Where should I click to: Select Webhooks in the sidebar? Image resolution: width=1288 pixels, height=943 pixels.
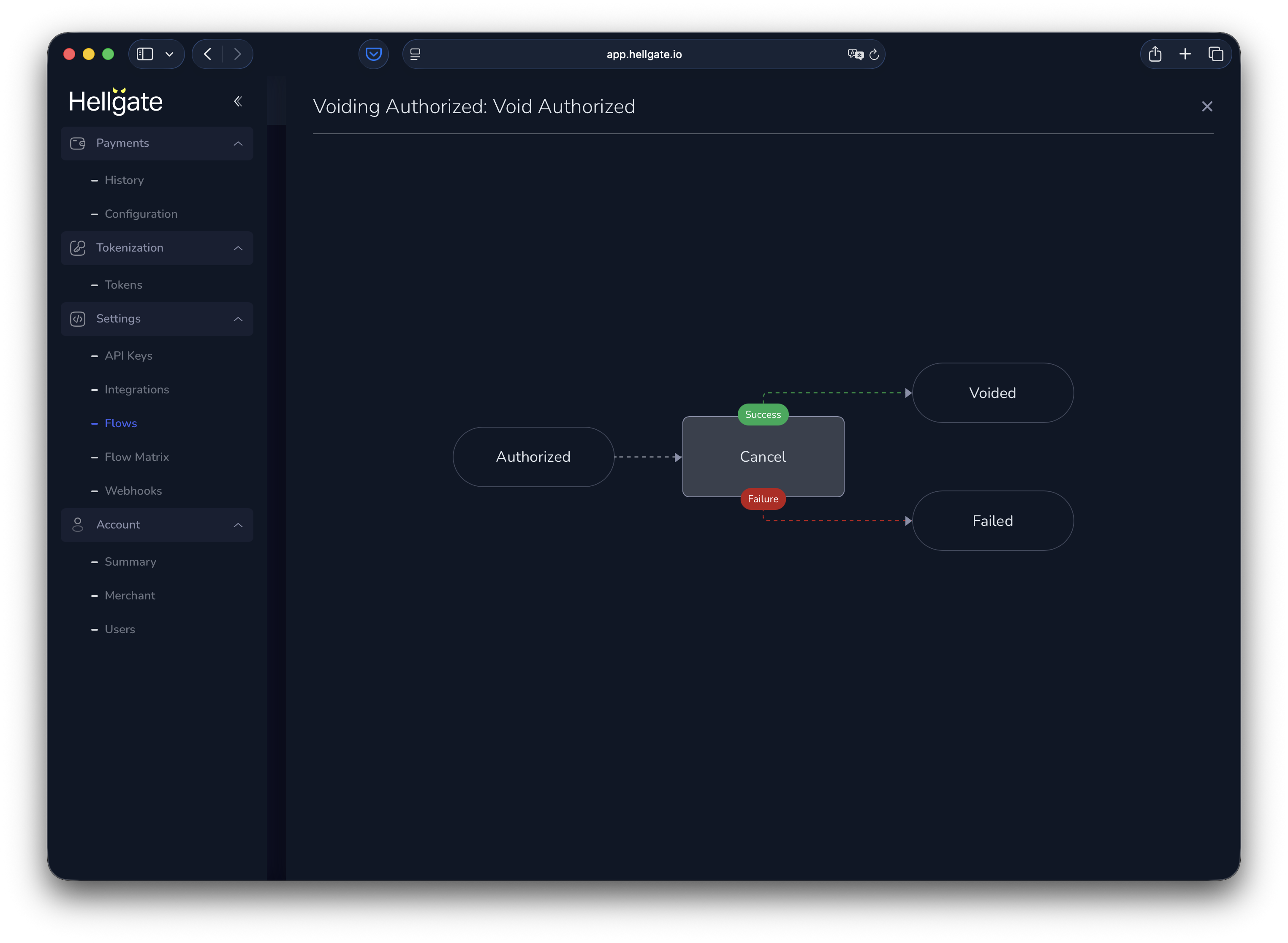pyautogui.click(x=133, y=490)
